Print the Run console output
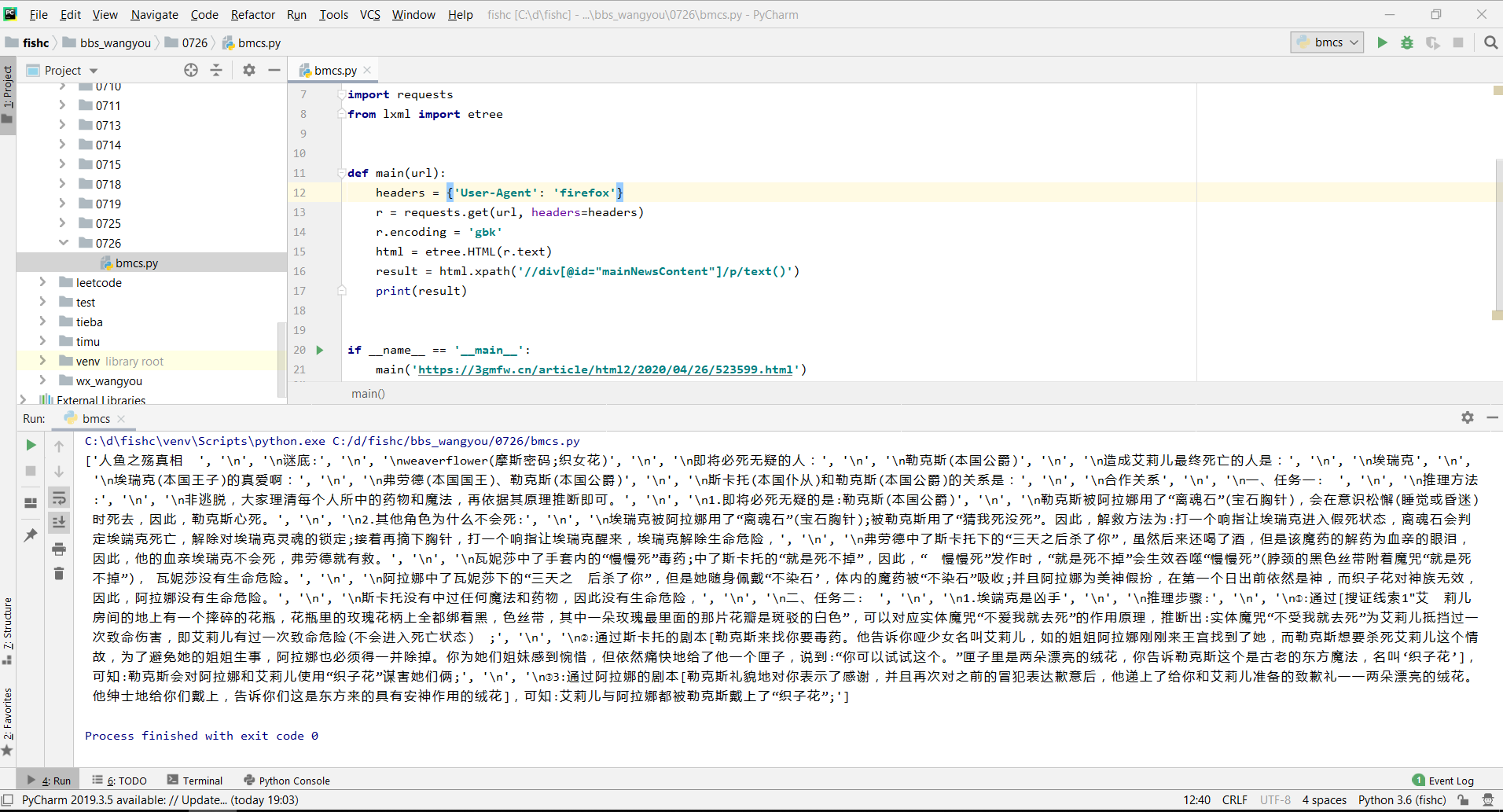The image size is (1503, 812). [59, 549]
